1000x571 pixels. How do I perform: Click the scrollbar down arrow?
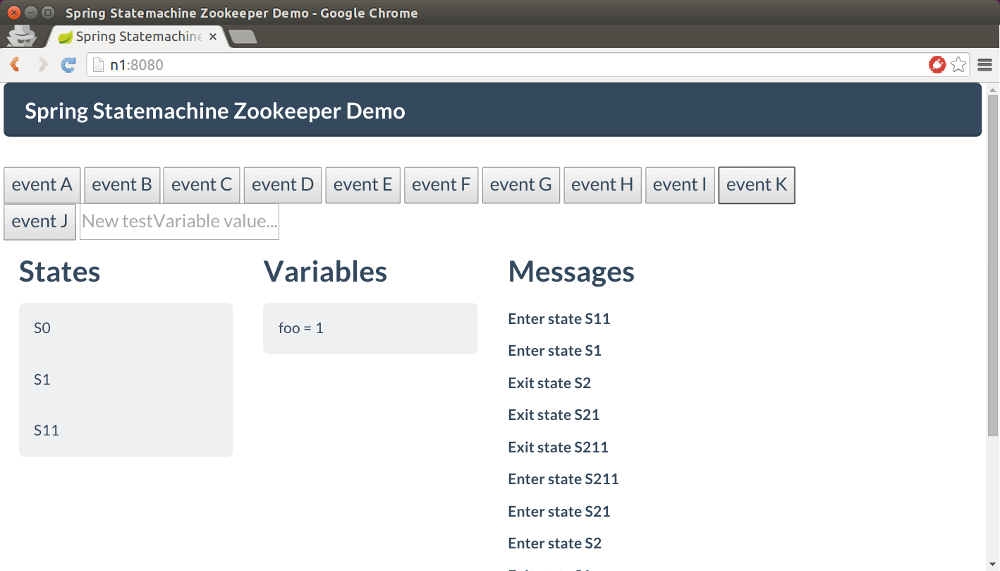992,565
